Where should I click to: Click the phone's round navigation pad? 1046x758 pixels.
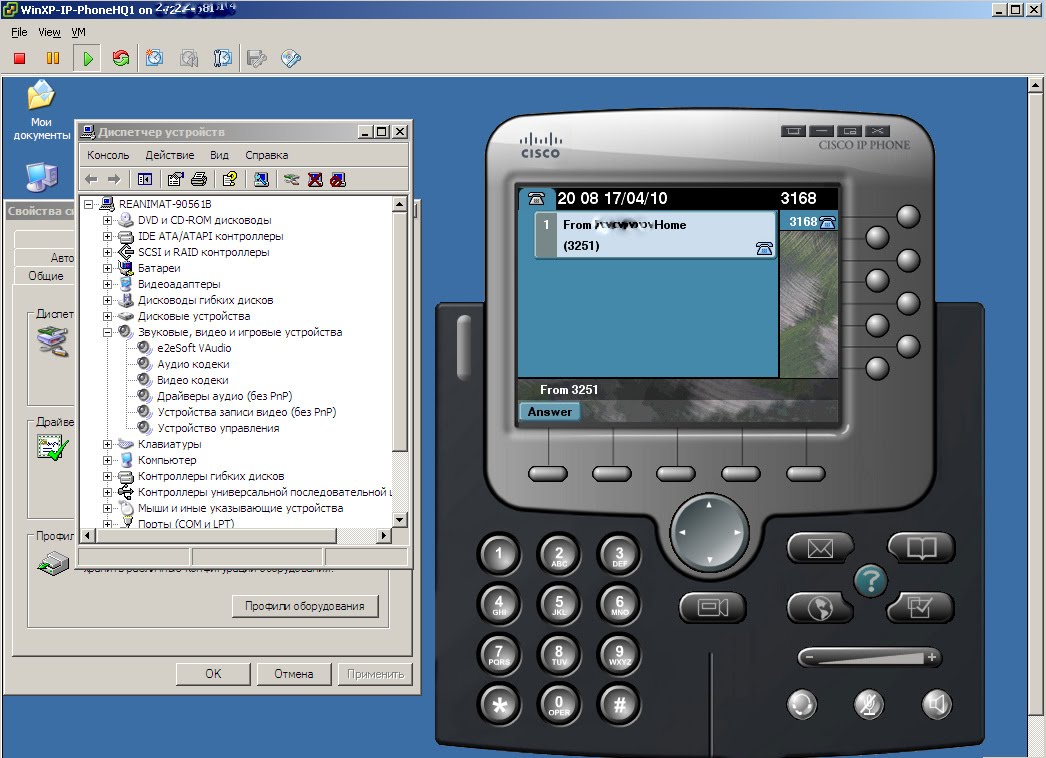click(709, 532)
